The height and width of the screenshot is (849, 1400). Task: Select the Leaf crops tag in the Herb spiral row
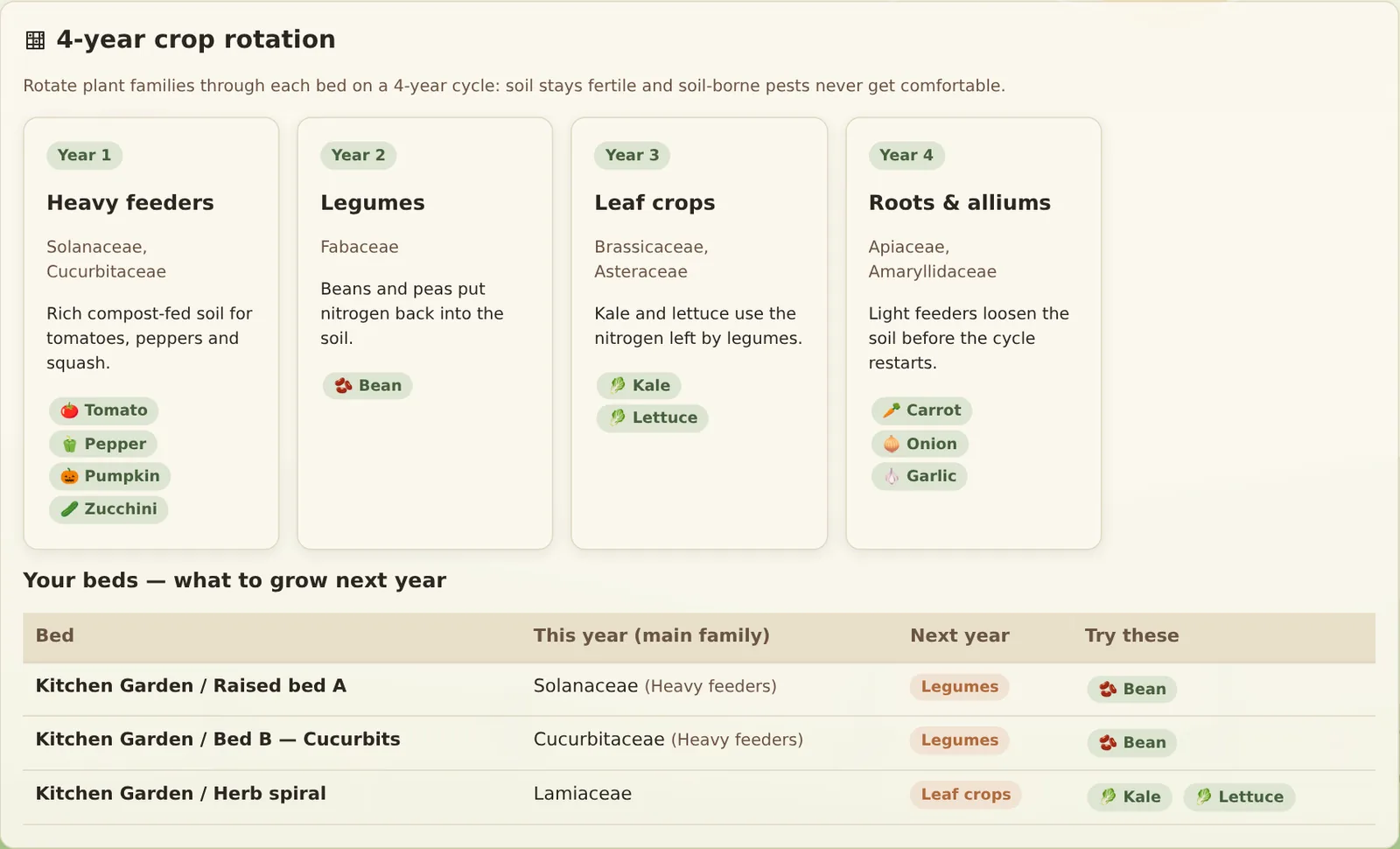(966, 795)
